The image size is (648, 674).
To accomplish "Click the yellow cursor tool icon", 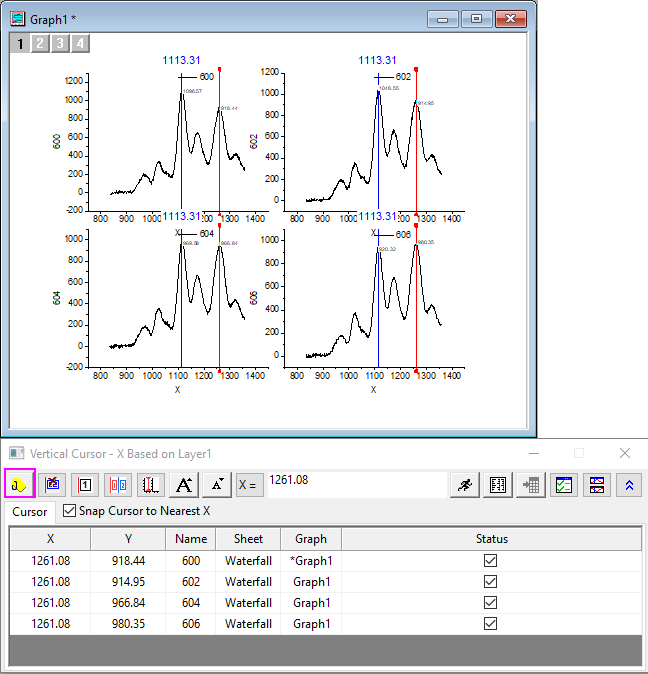I will coord(20,484).
